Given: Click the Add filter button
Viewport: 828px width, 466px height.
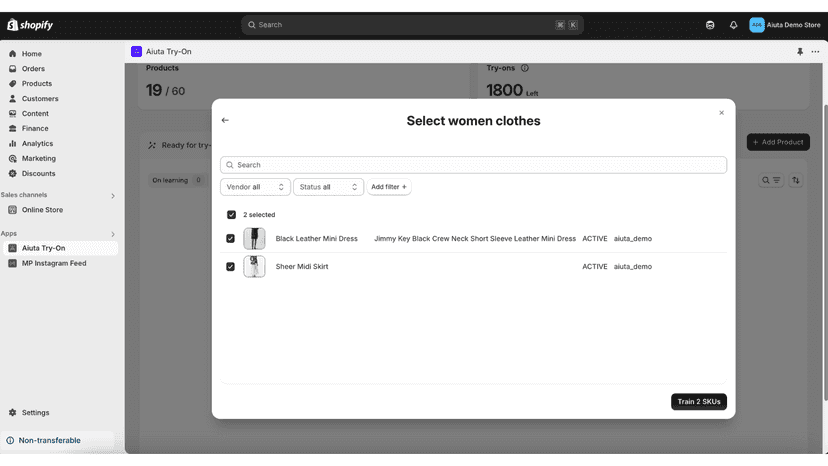Looking at the screenshot, I should (x=389, y=187).
